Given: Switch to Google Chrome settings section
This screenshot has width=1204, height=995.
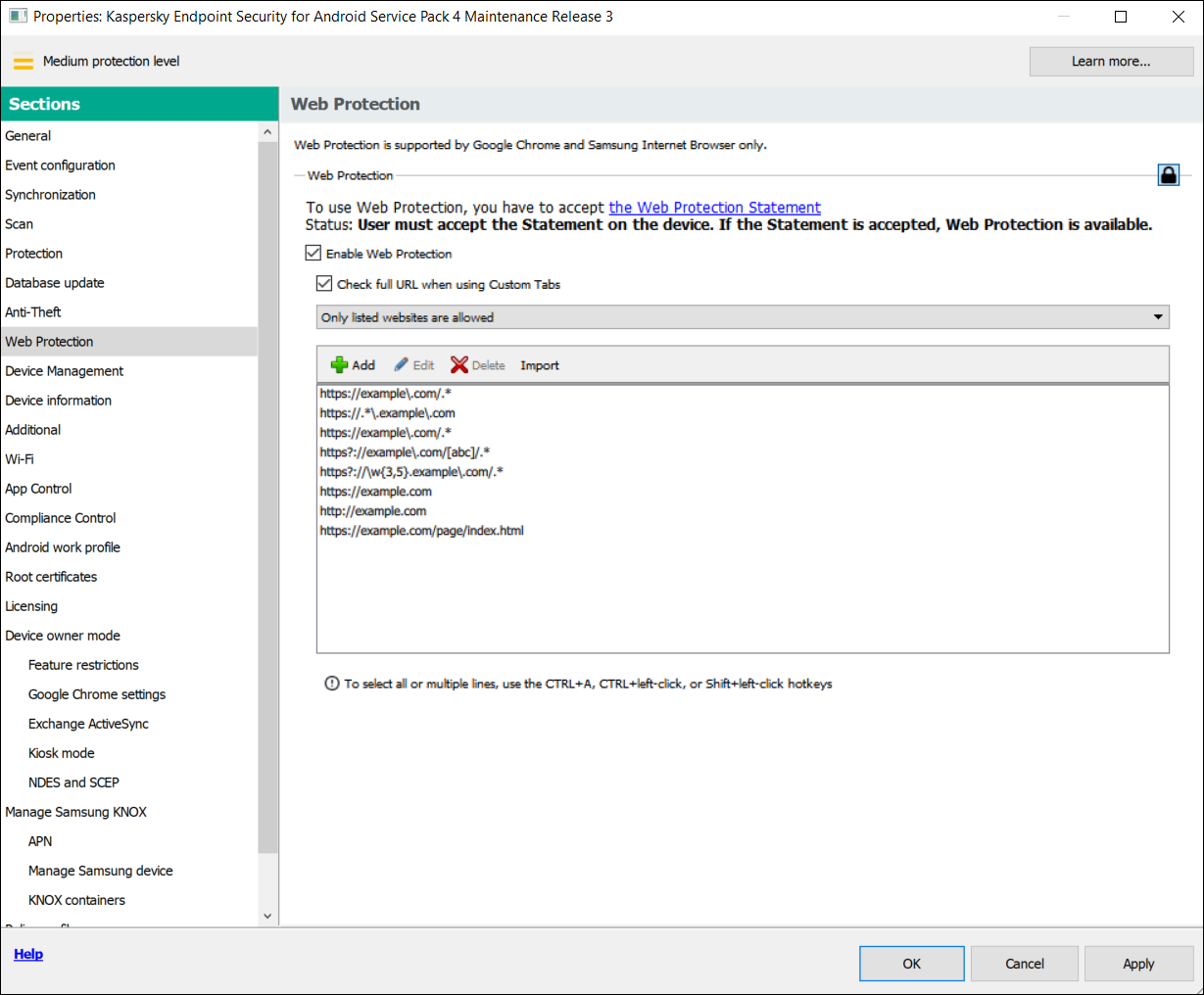Looking at the screenshot, I should [96, 693].
